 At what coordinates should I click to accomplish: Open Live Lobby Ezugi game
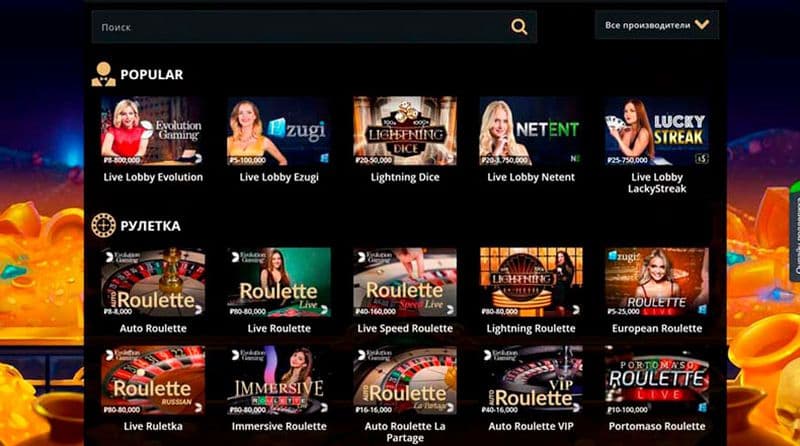[279, 131]
